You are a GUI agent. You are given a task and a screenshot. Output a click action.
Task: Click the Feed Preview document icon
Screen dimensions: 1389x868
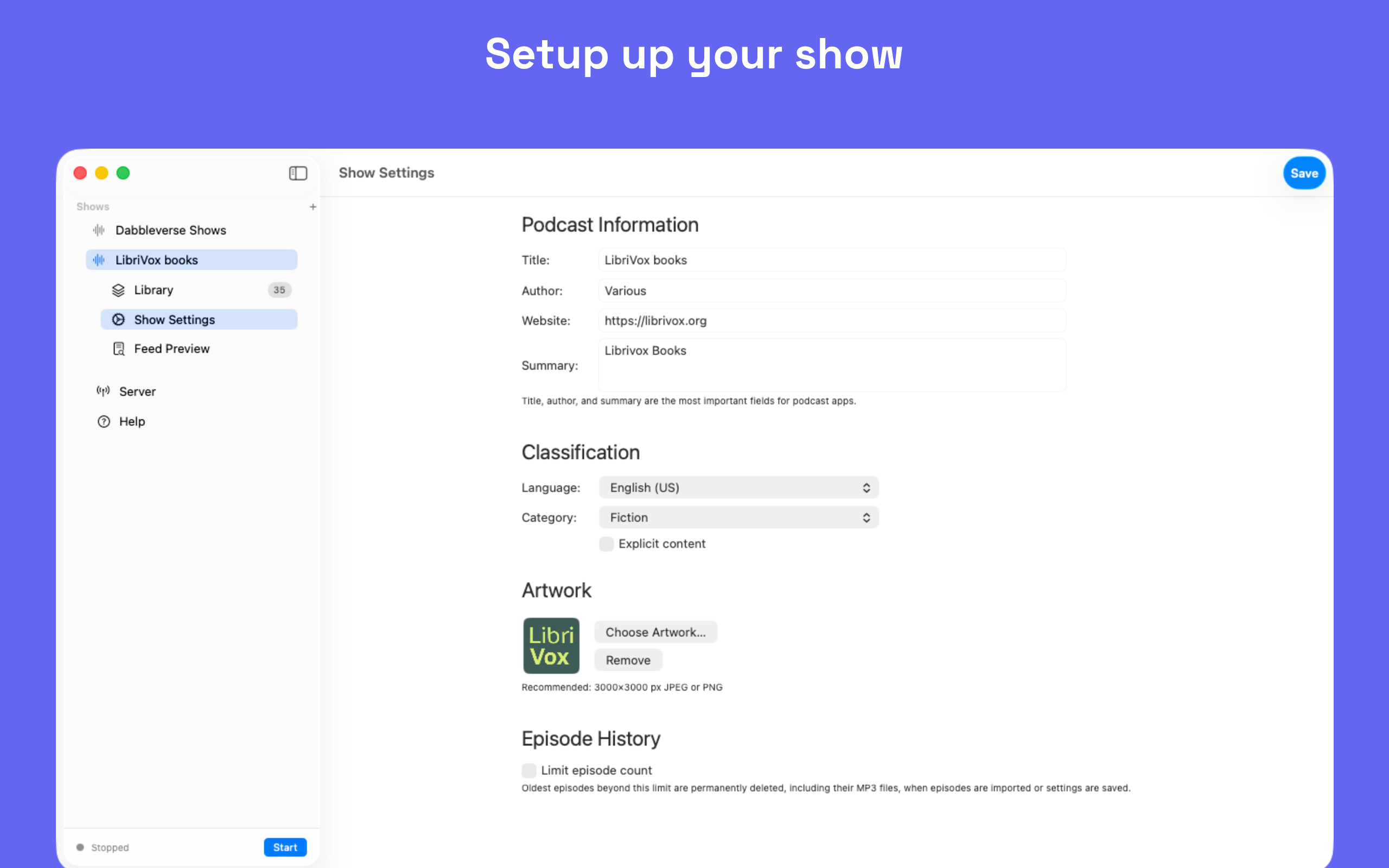pos(118,349)
